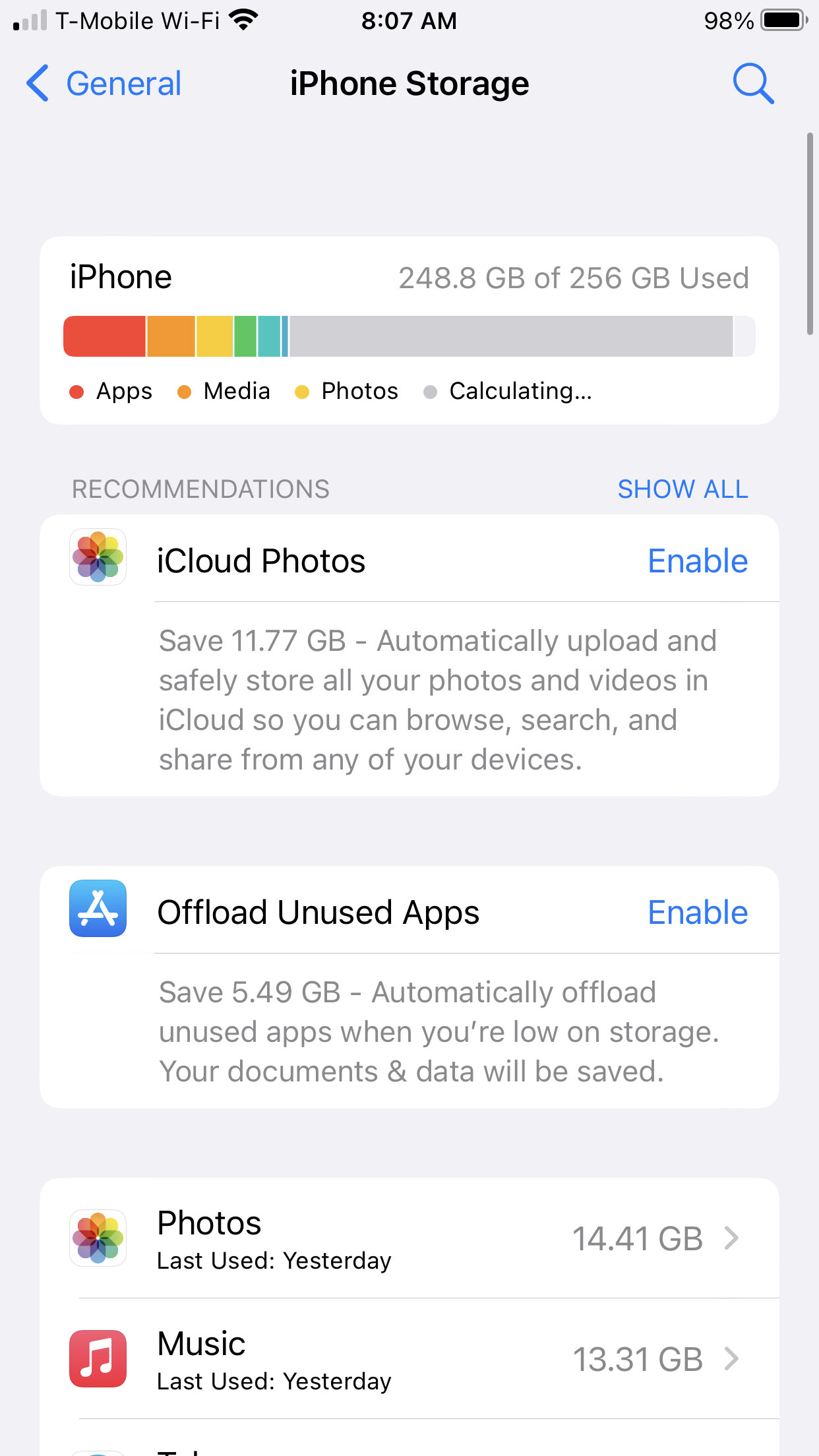The image size is (819, 1456).
Task: Tap the Photos app icon in list
Action: 98,1238
